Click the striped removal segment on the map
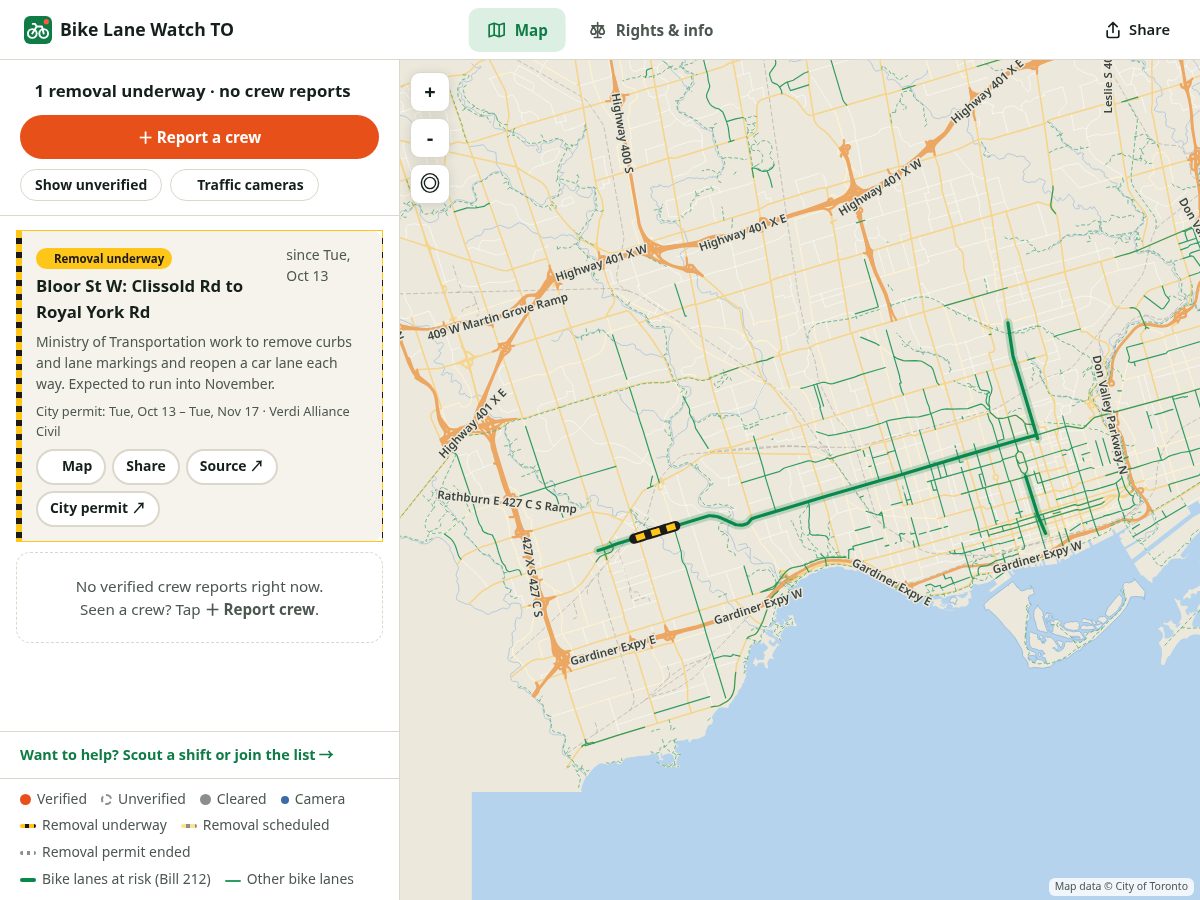 point(655,532)
